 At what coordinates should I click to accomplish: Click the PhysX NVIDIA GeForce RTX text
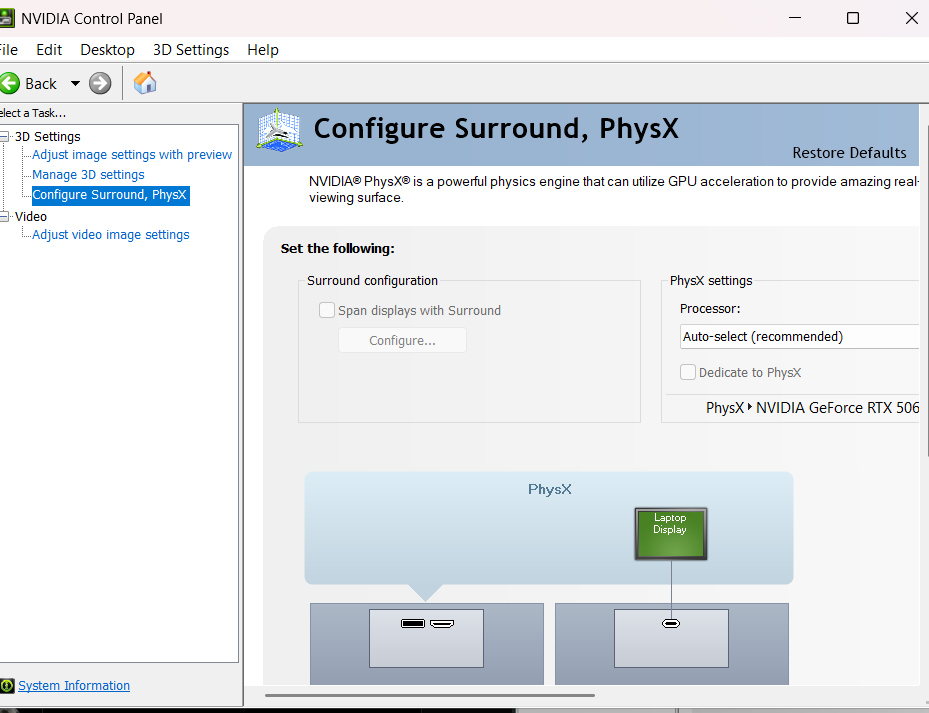pyautogui.click(x=812, y=408)
